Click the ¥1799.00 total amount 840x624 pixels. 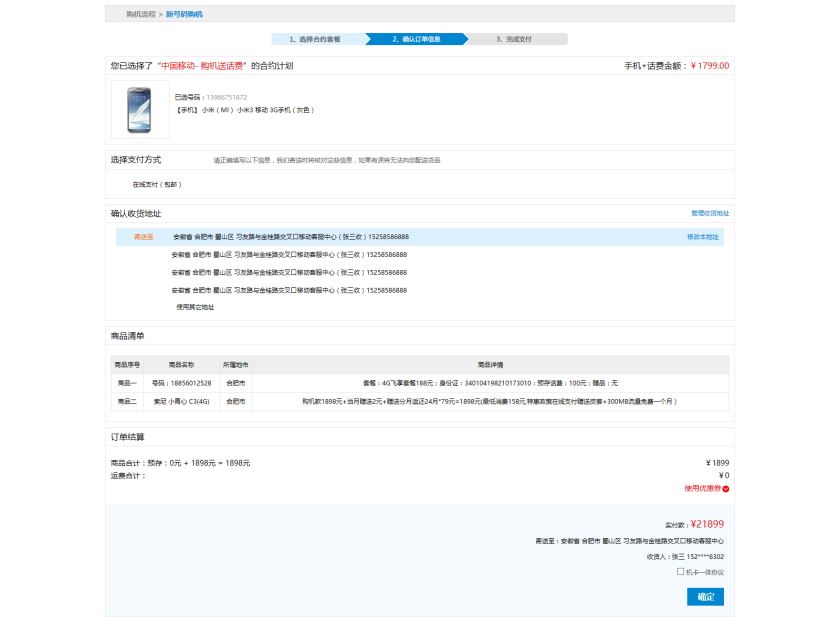pyautogui.click(x=710, y=66)
